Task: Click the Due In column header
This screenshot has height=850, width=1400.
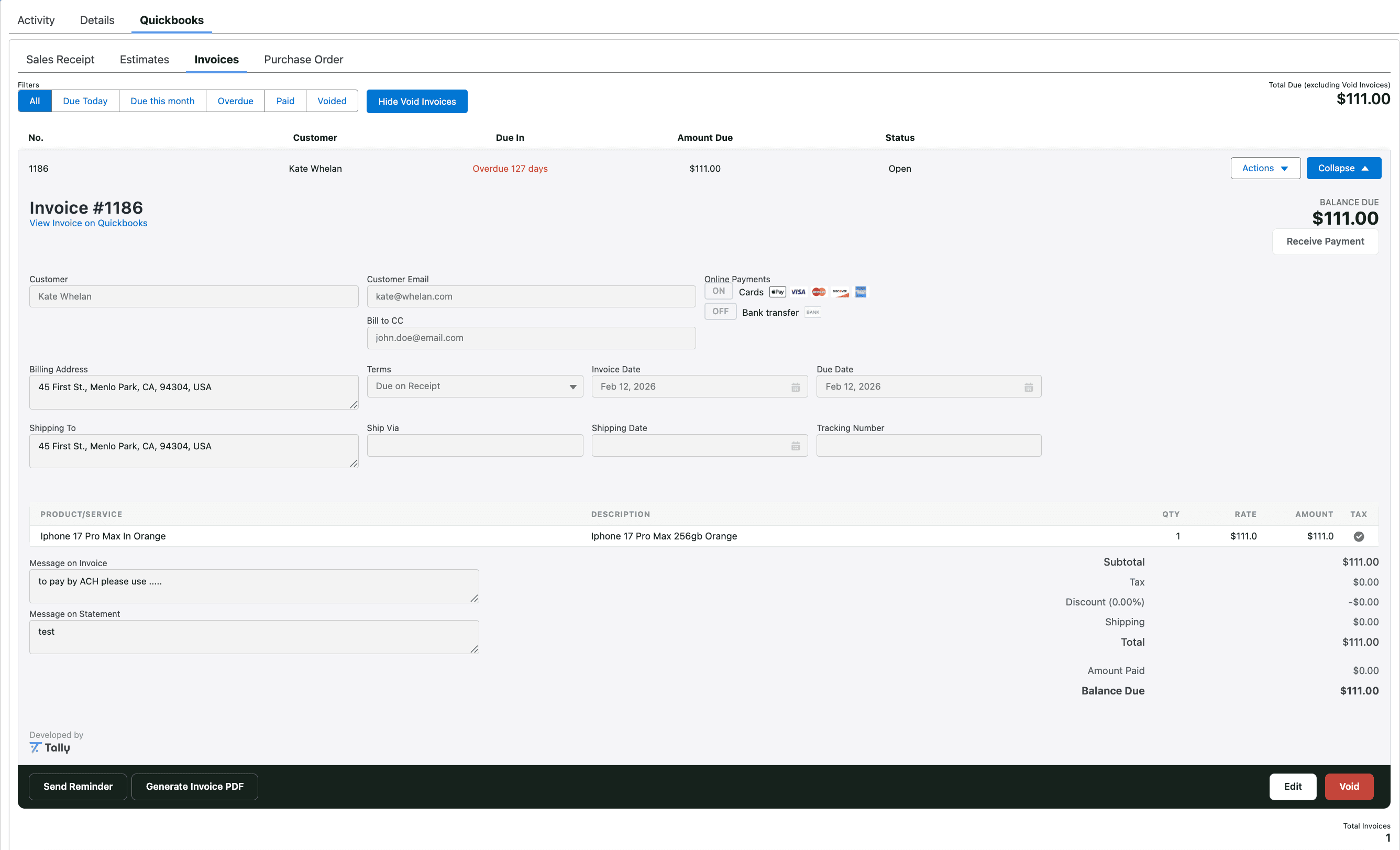Action: point(510,138)
